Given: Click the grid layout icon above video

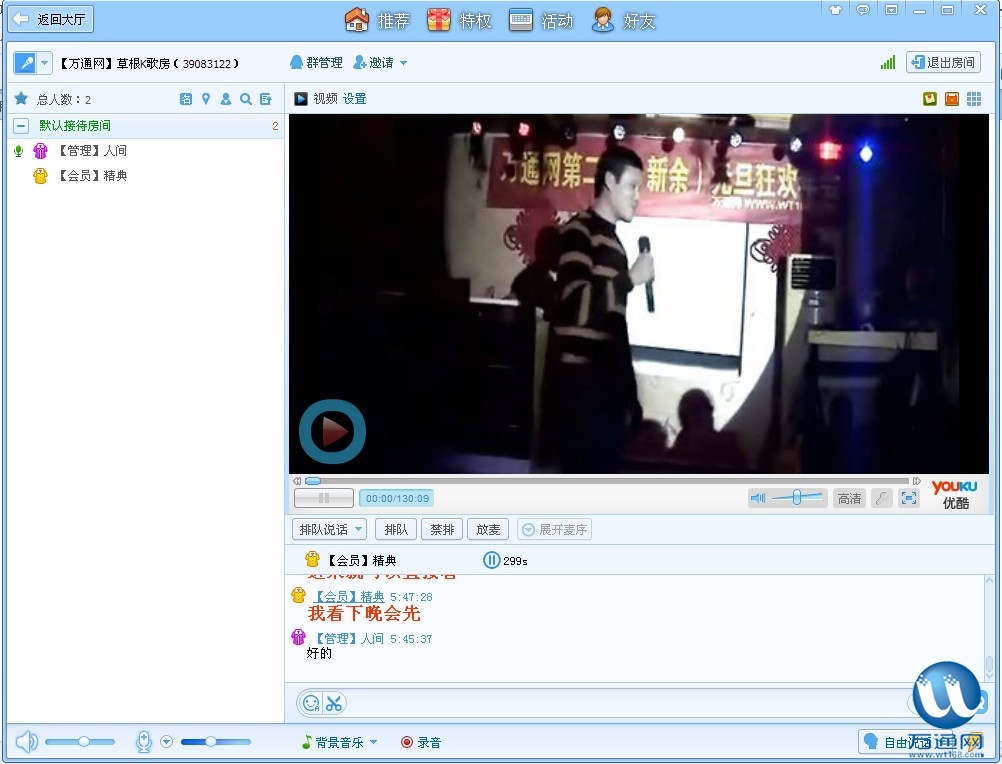Looking at the screenshot, I should point(974,99).
